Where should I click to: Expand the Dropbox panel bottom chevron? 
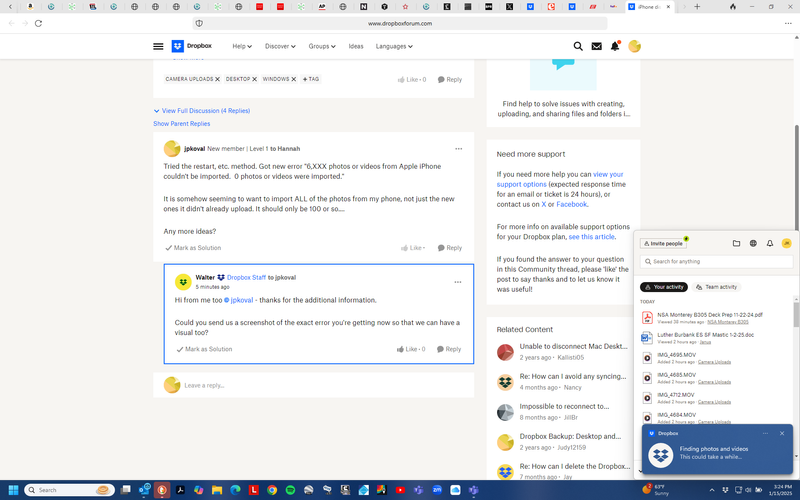point(640,470)
